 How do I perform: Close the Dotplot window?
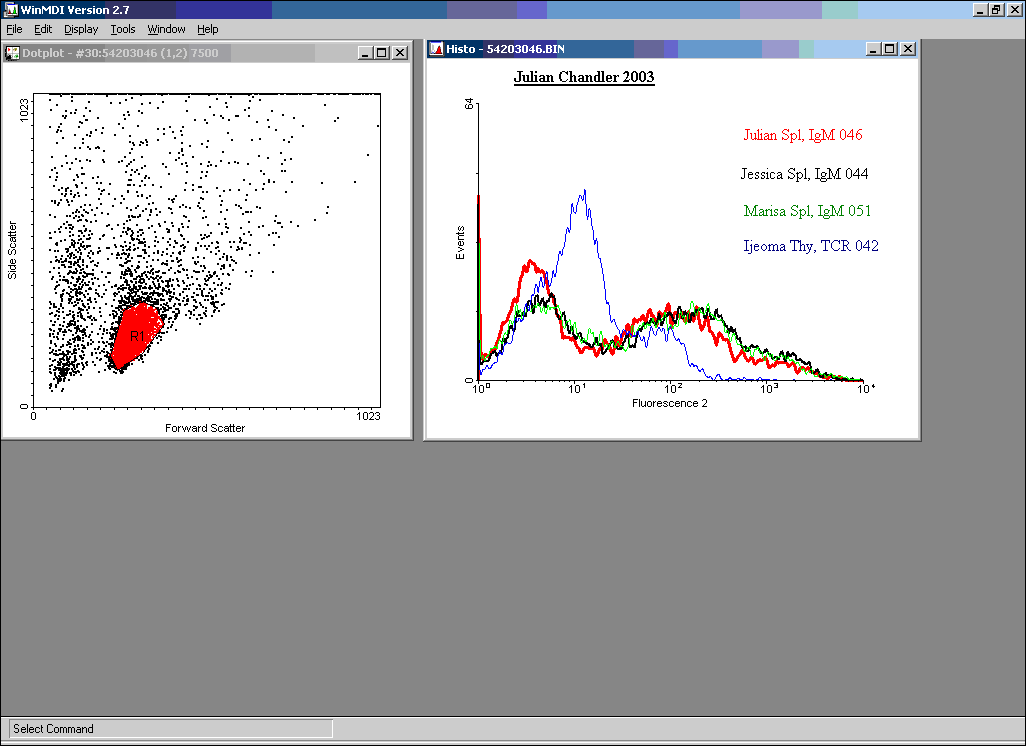(x=400, y=53)
